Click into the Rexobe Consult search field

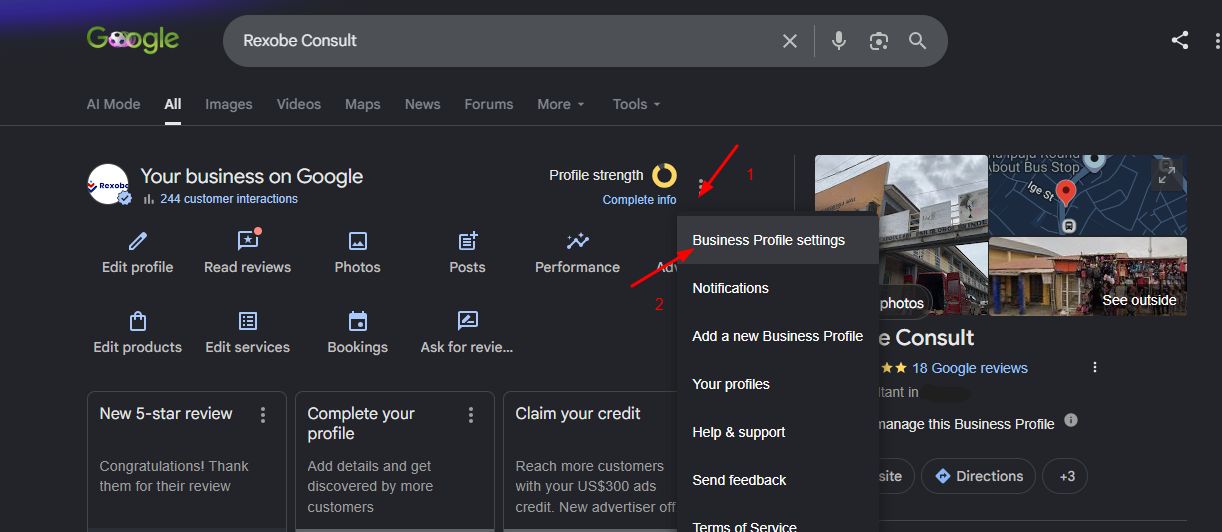click(500, 41)
